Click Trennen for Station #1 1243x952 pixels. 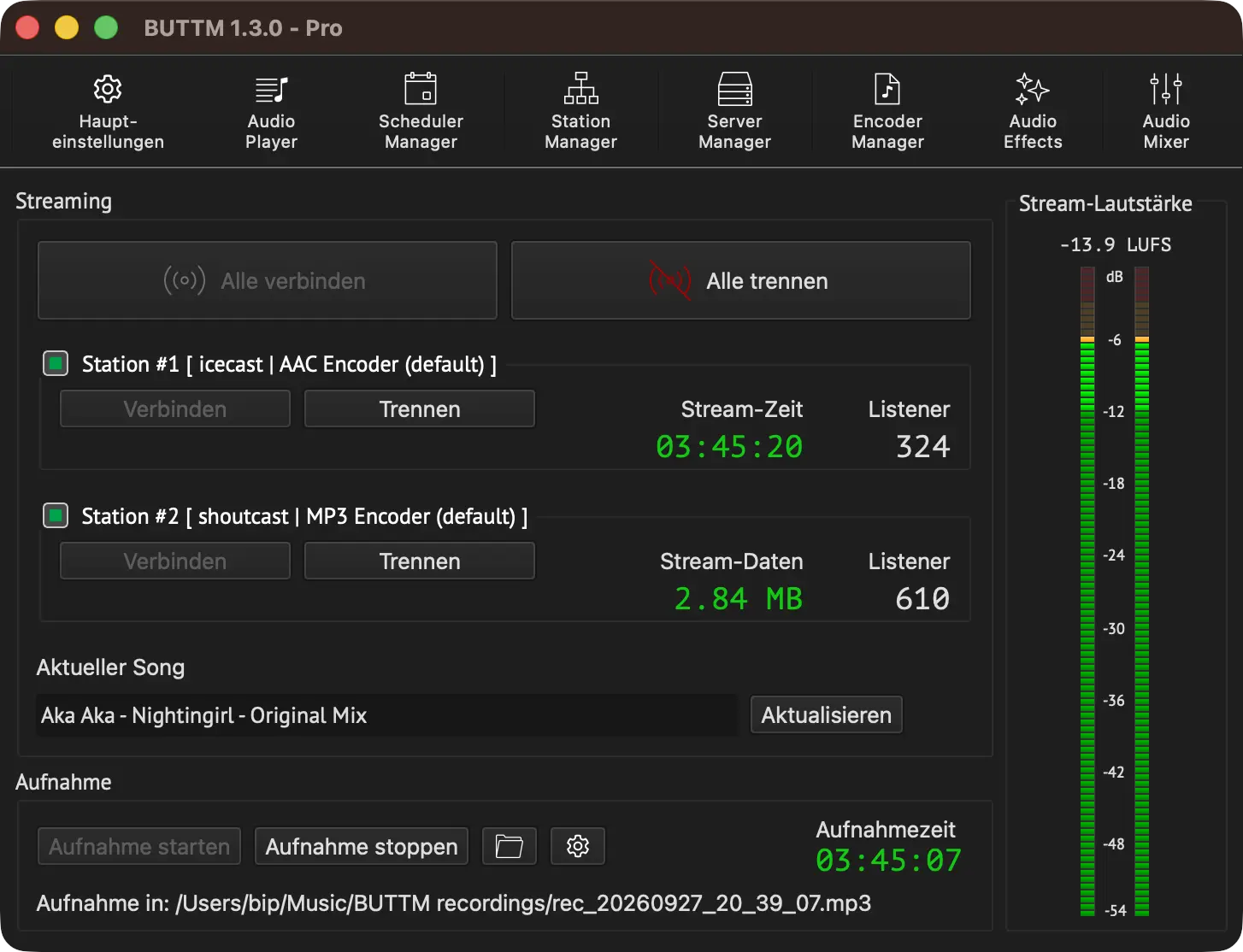[x=420, y=408]
